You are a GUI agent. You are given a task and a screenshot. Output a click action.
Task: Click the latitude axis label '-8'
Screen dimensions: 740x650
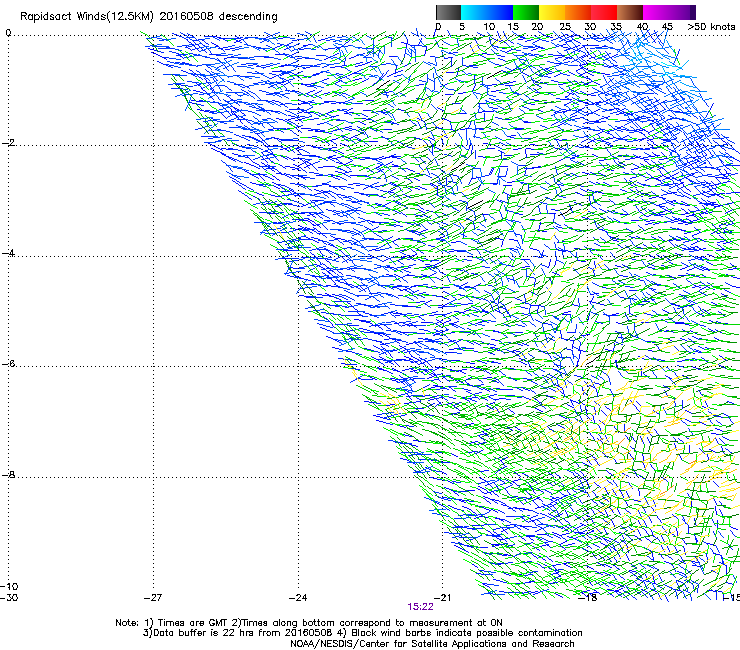coord(8,475)
